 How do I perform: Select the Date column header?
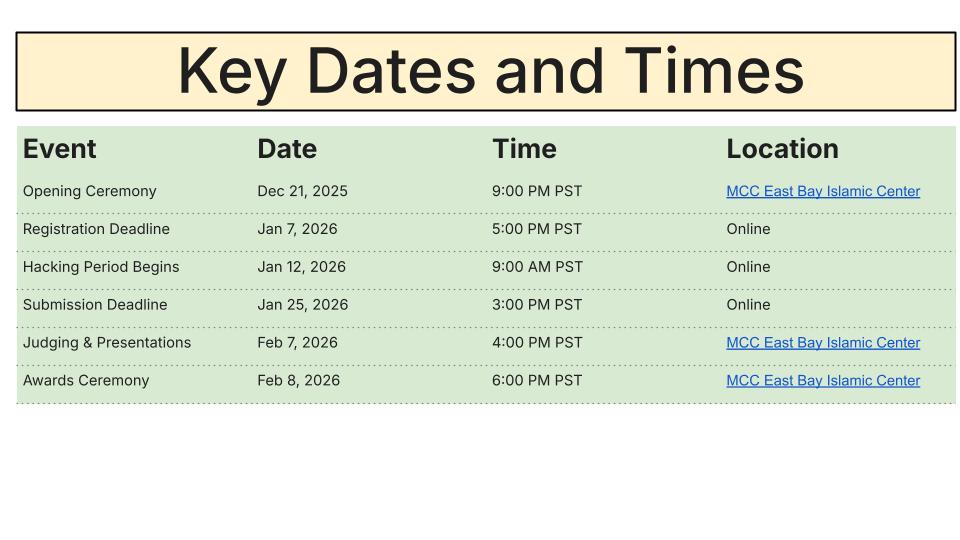[x=287, y=149]
